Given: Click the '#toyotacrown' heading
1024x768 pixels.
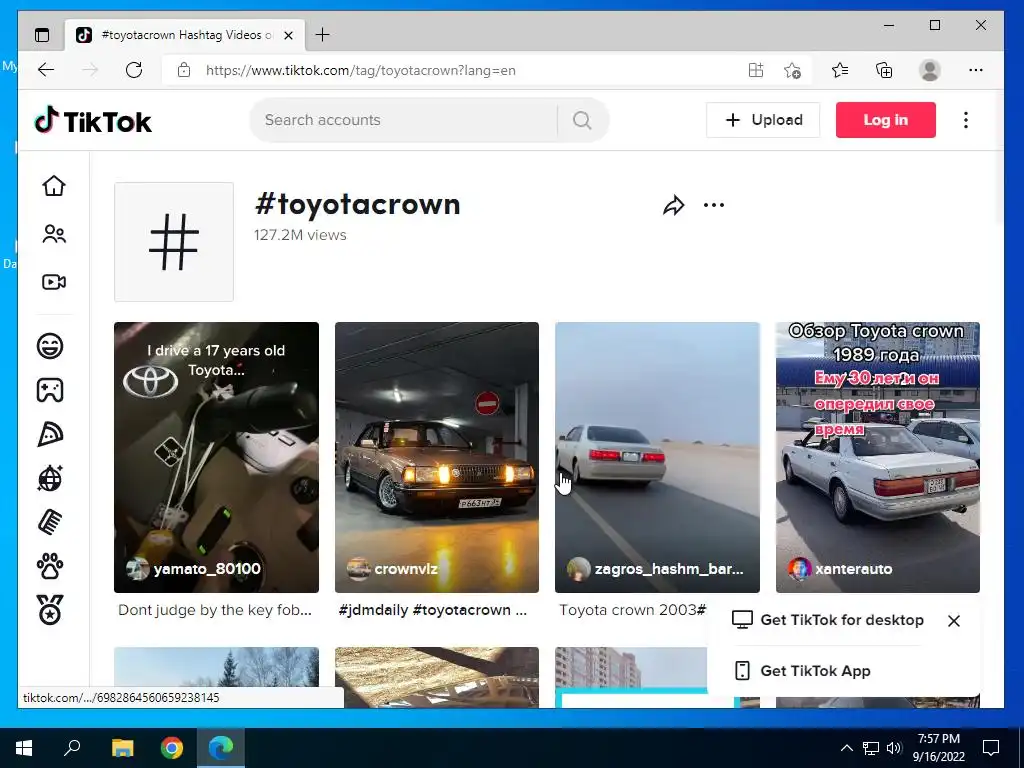Looking at the screenshot, I should coord(358,204).
